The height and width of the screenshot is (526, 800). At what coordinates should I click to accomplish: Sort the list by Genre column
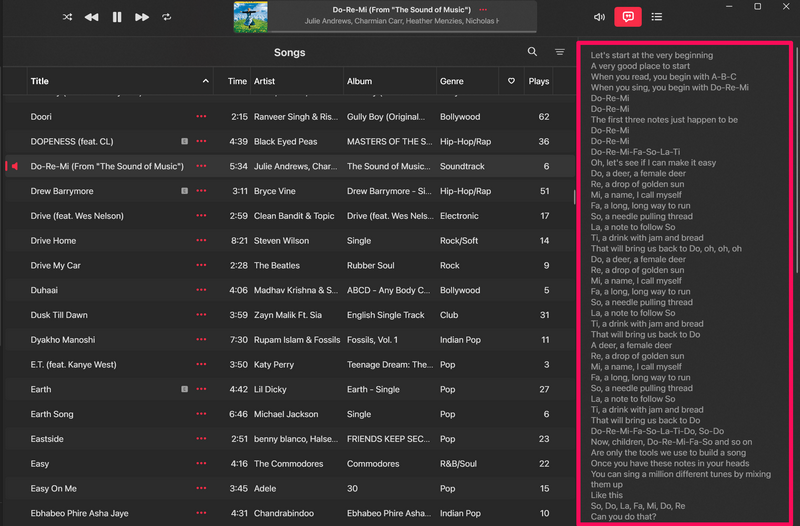(452, 81)
